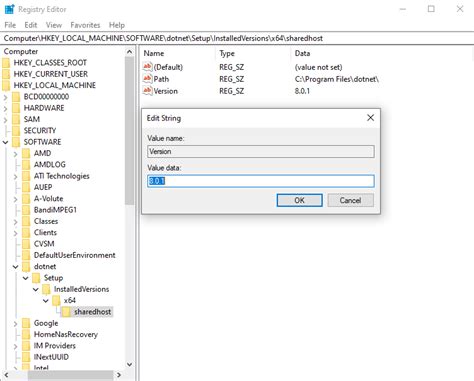This screenshot has height=381, width=474.
Task: Click the INextUUID folder icon
Action: (x=26, y=357)
